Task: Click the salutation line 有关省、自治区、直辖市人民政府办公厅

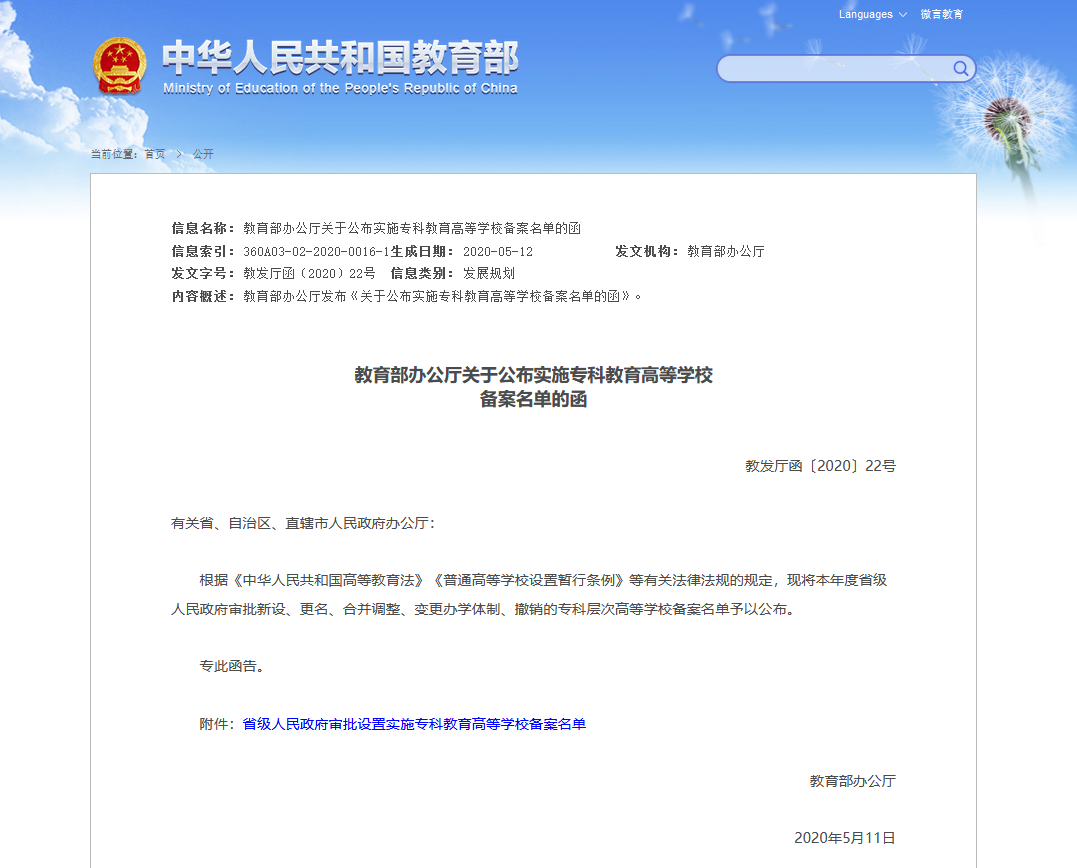Action: click(x=303, y=523)
